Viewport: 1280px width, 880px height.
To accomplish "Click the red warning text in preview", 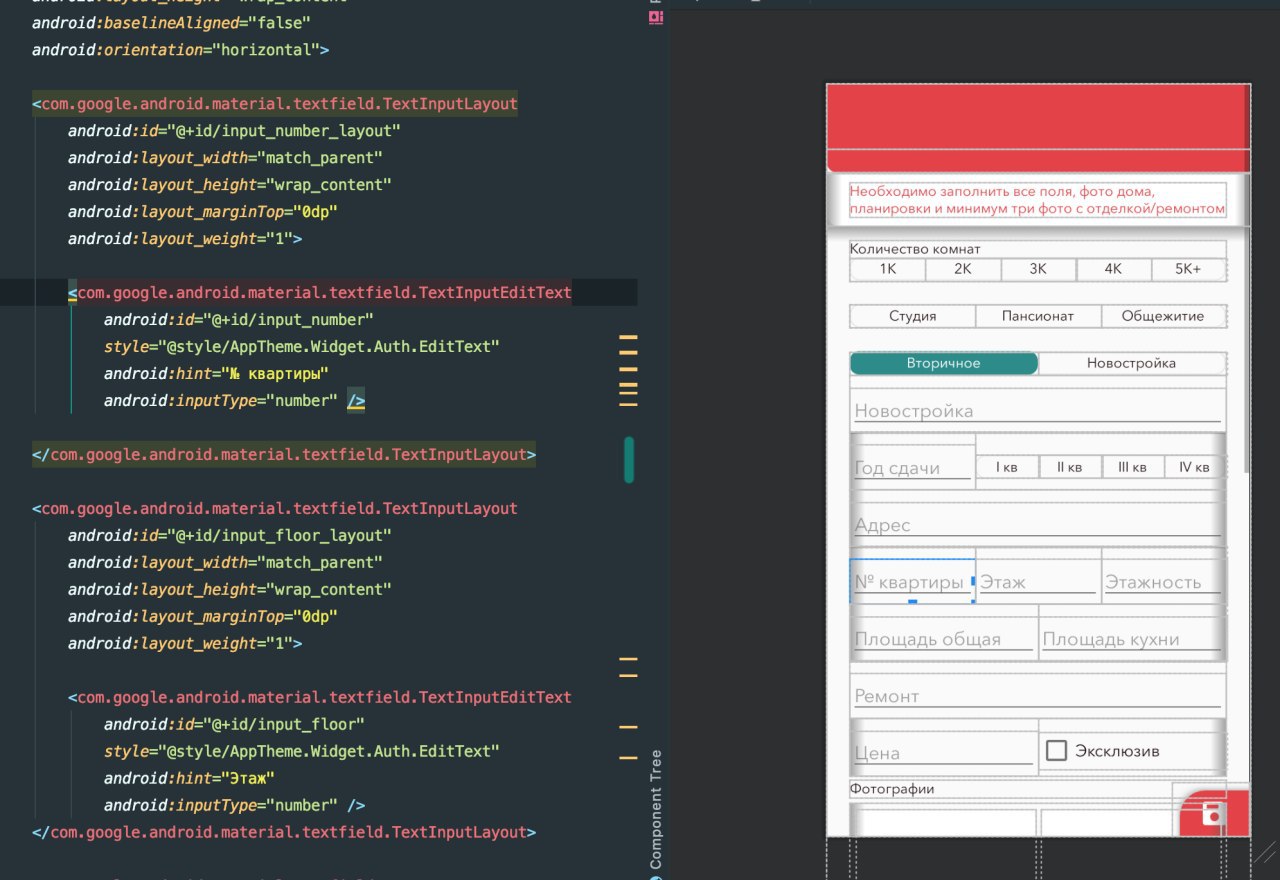I will pos(1037,200).
